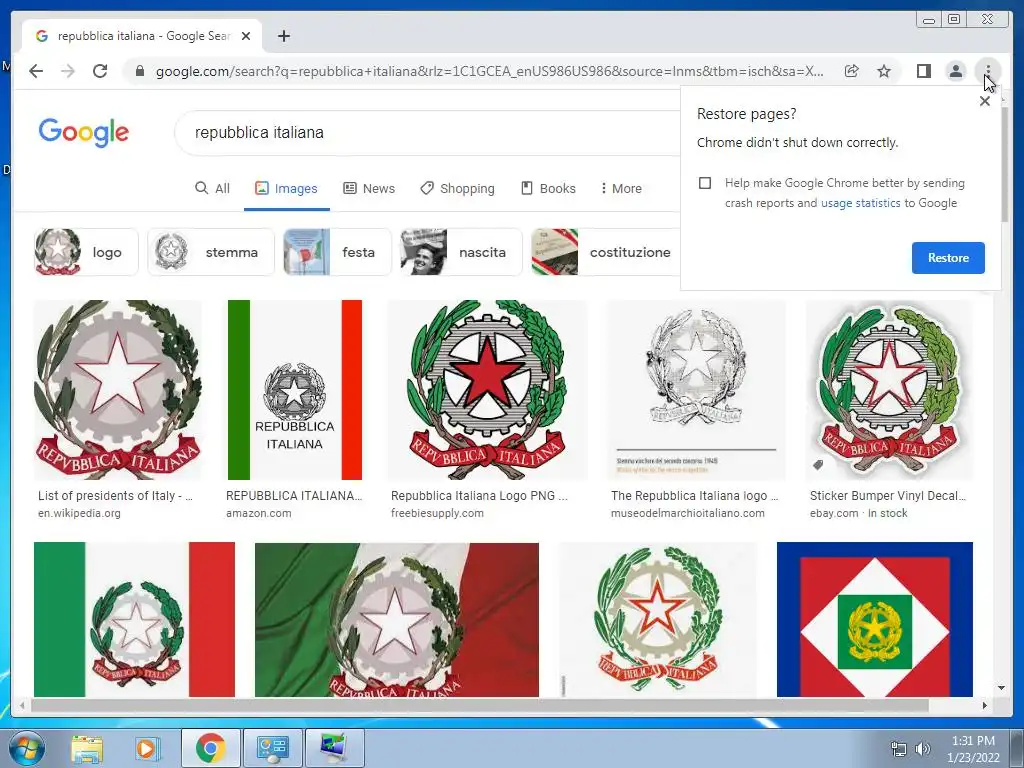Open freebiesupply Logo PNG image

[487, 390]
